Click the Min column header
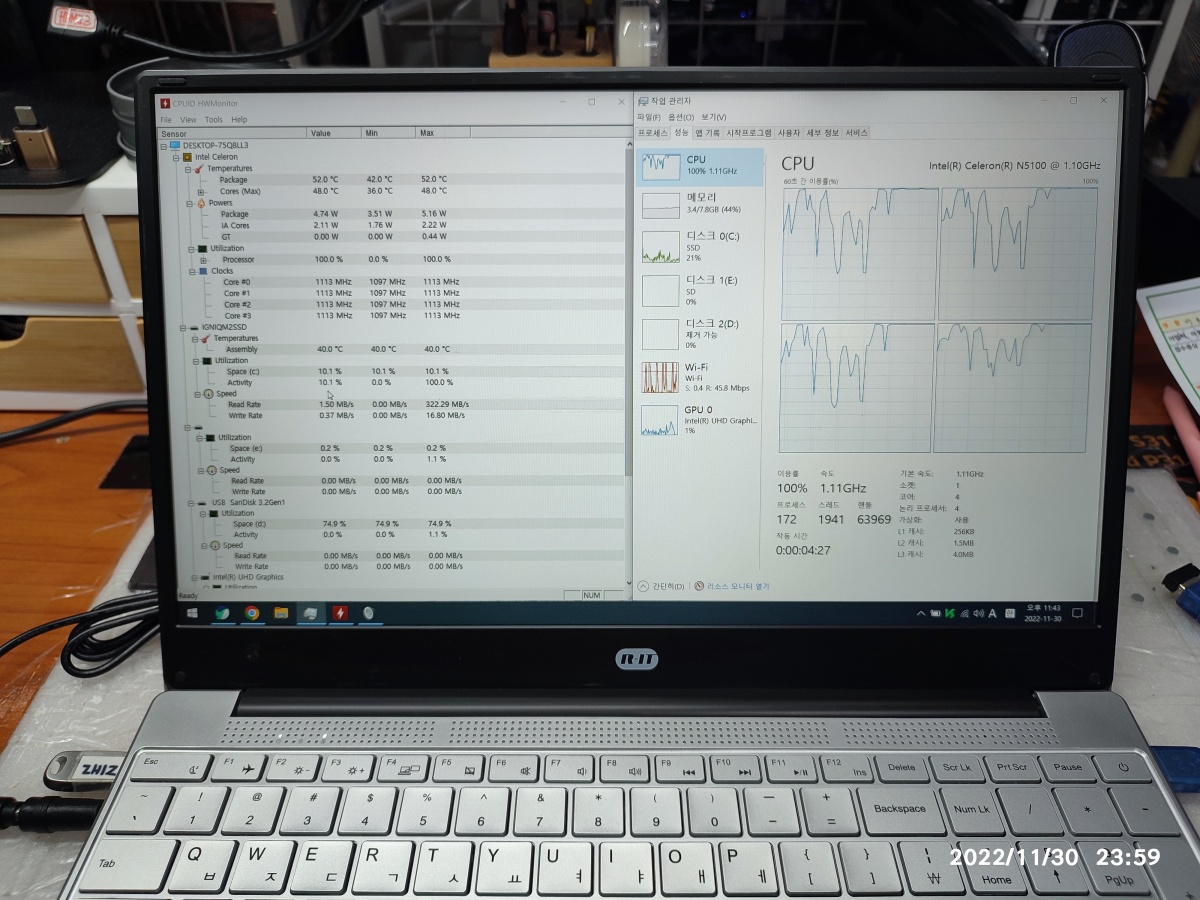Viewport: 1200px width, 900px height. click(388, 133)
